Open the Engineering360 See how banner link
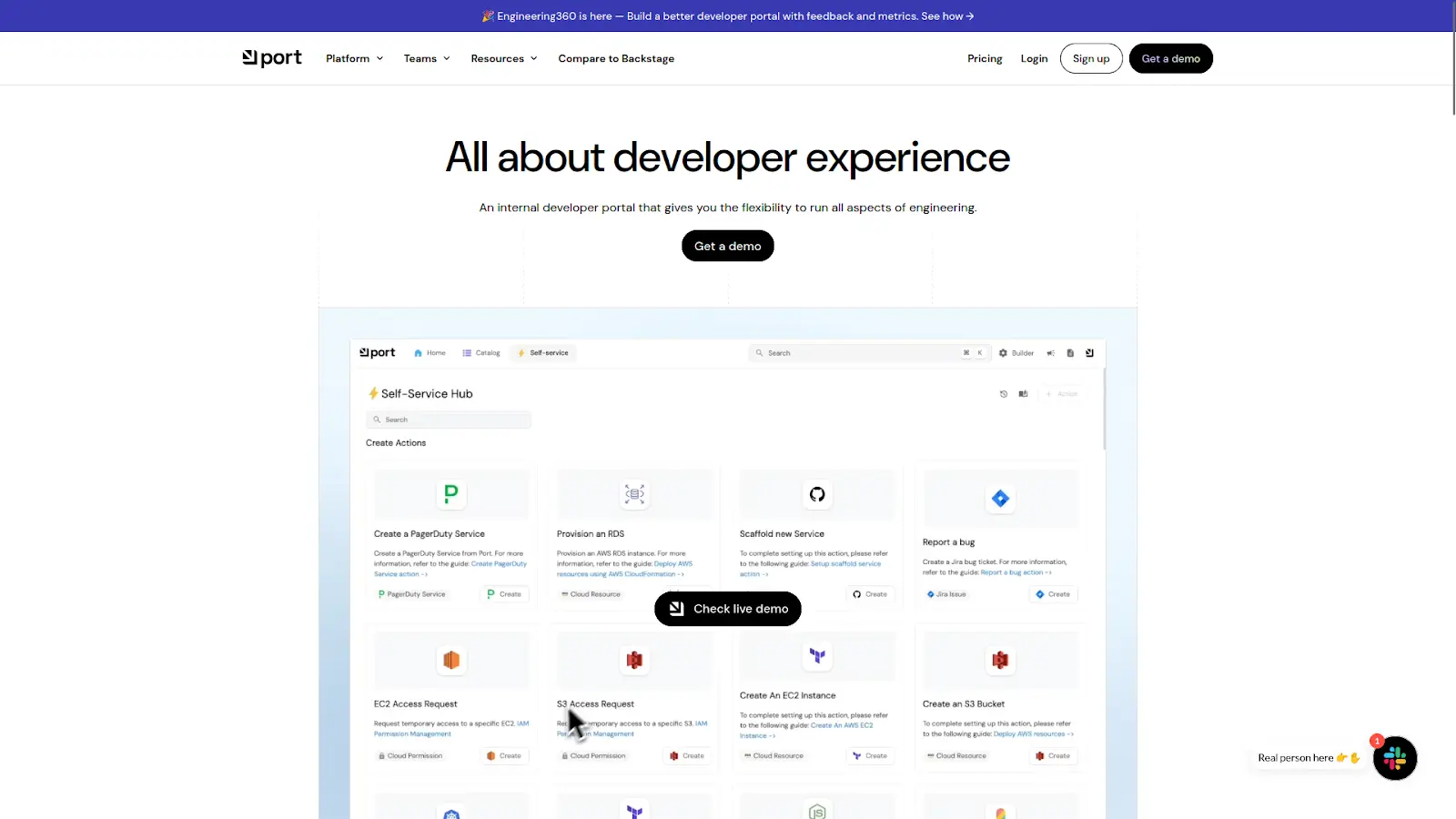 coord(947,16)
